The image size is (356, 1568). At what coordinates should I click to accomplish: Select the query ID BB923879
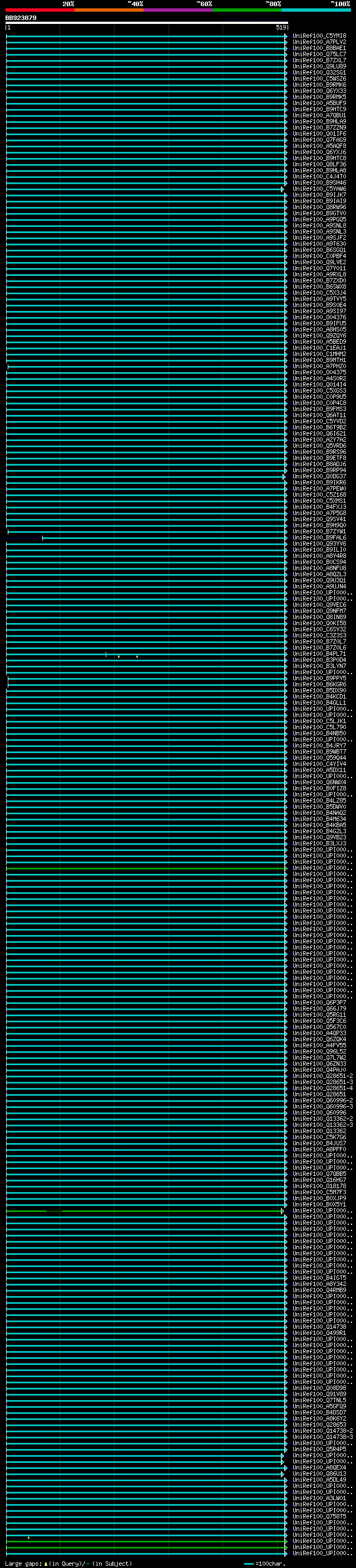(x=21, y=18)
